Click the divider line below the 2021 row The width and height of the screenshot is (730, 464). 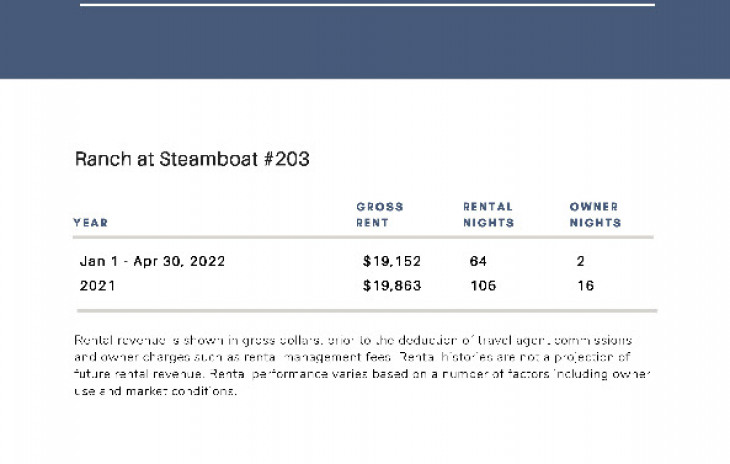click(367, 310)
